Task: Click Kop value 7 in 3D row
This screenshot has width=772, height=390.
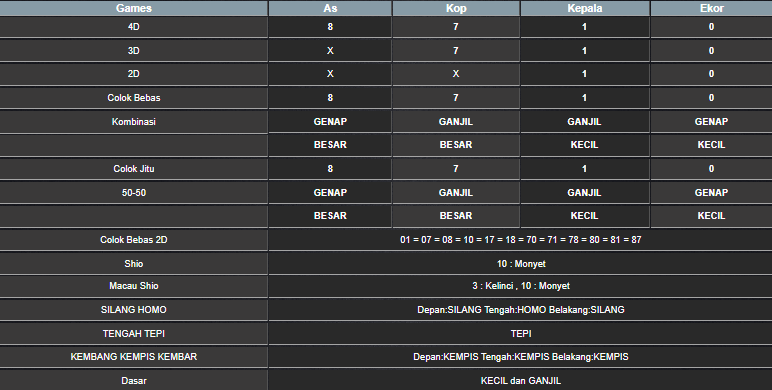Action: point(456,51)
